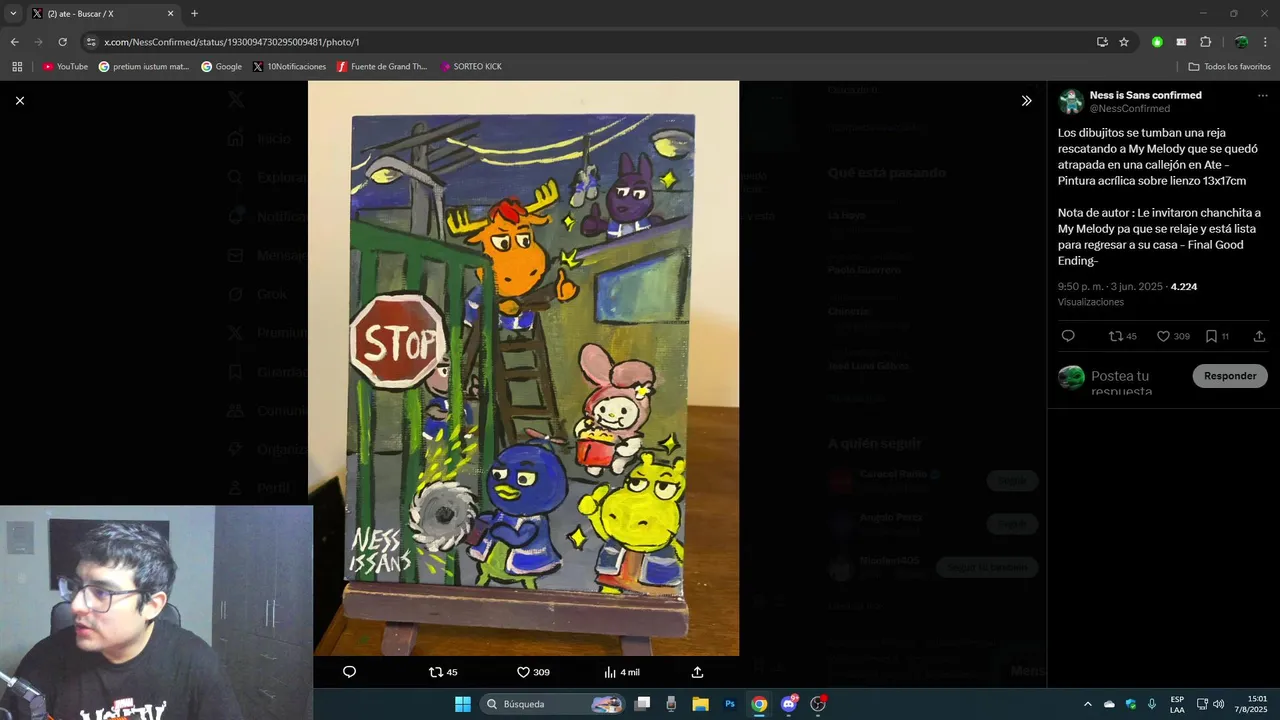Click the Ness is Sans confirmed avatar
The width and height of the screenshot is (1280, 720).
pyautogui.click(x=1071, y=101)
